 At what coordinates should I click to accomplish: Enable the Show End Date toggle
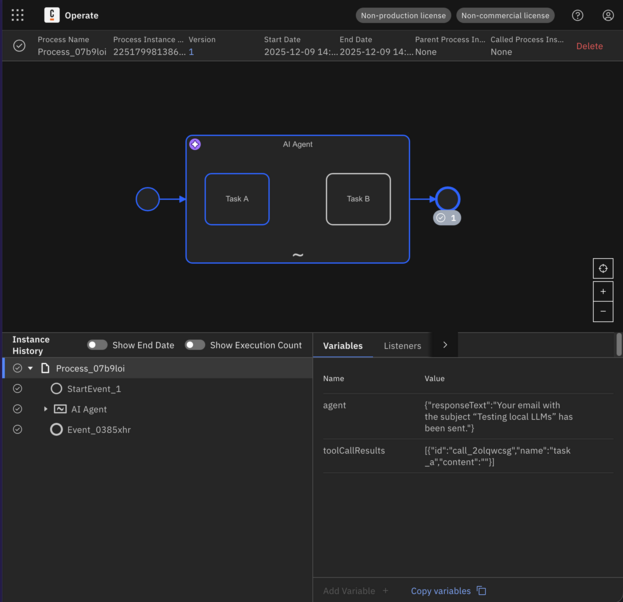tap(97, 345)
